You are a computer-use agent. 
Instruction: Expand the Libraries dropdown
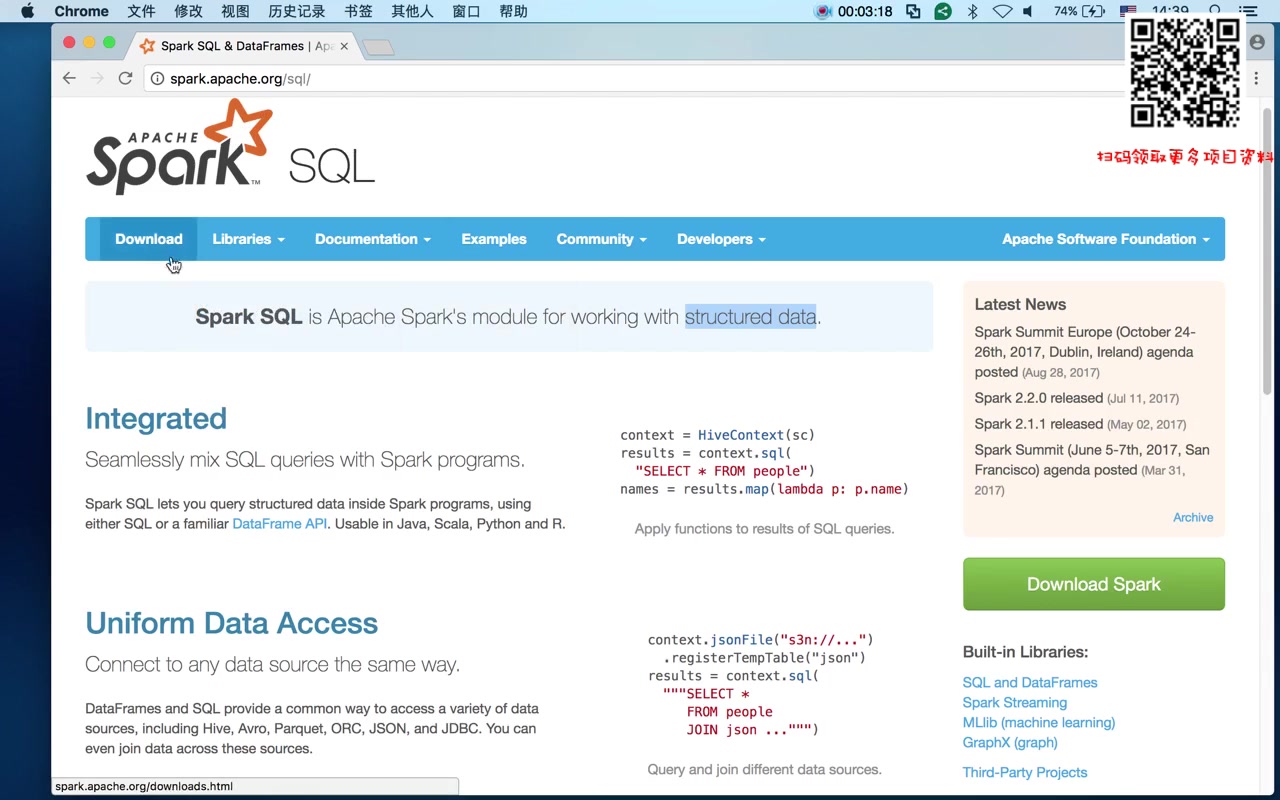pyautogui.click(x=248, y=239)
